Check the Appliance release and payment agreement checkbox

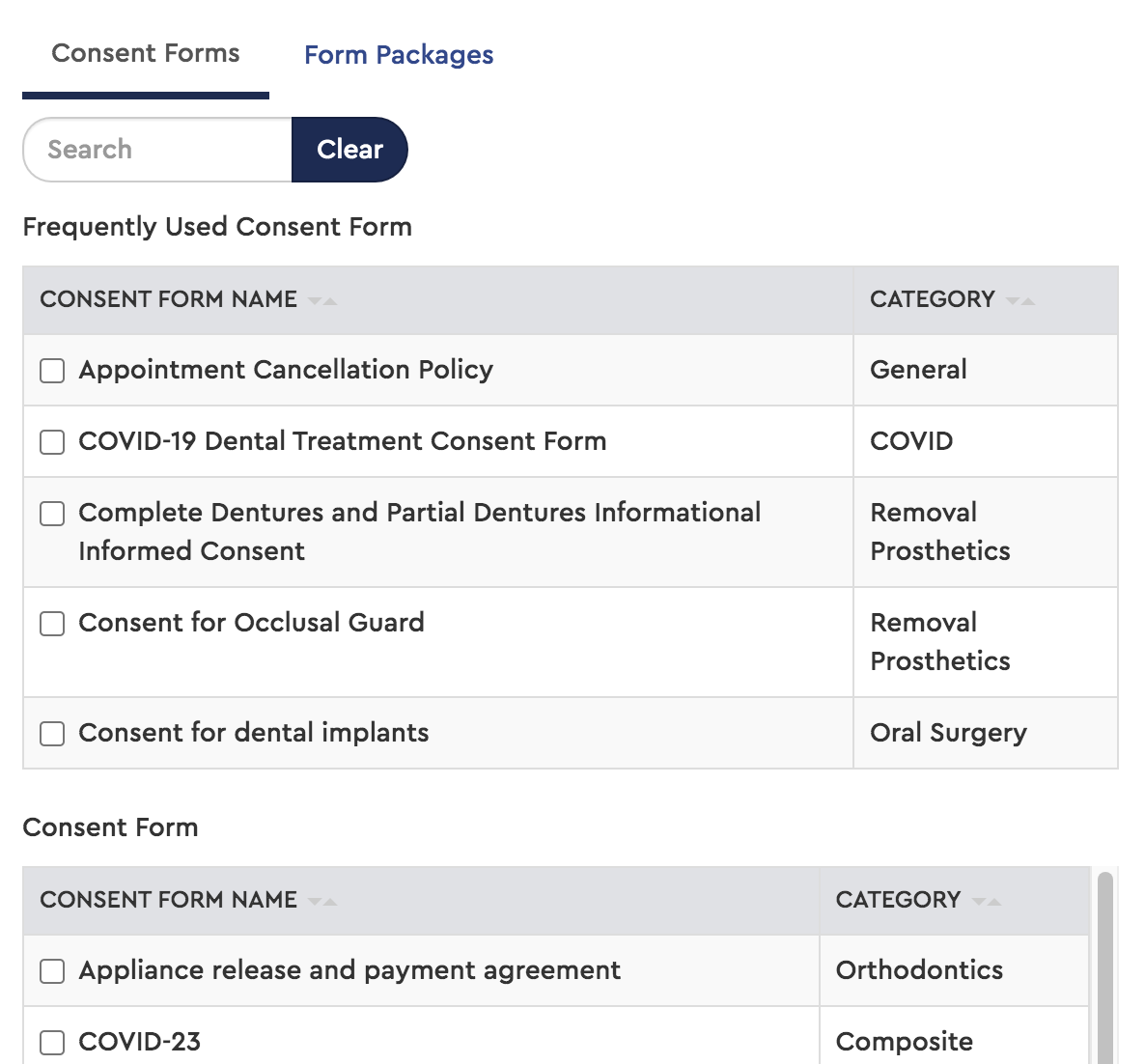[52, 971]
